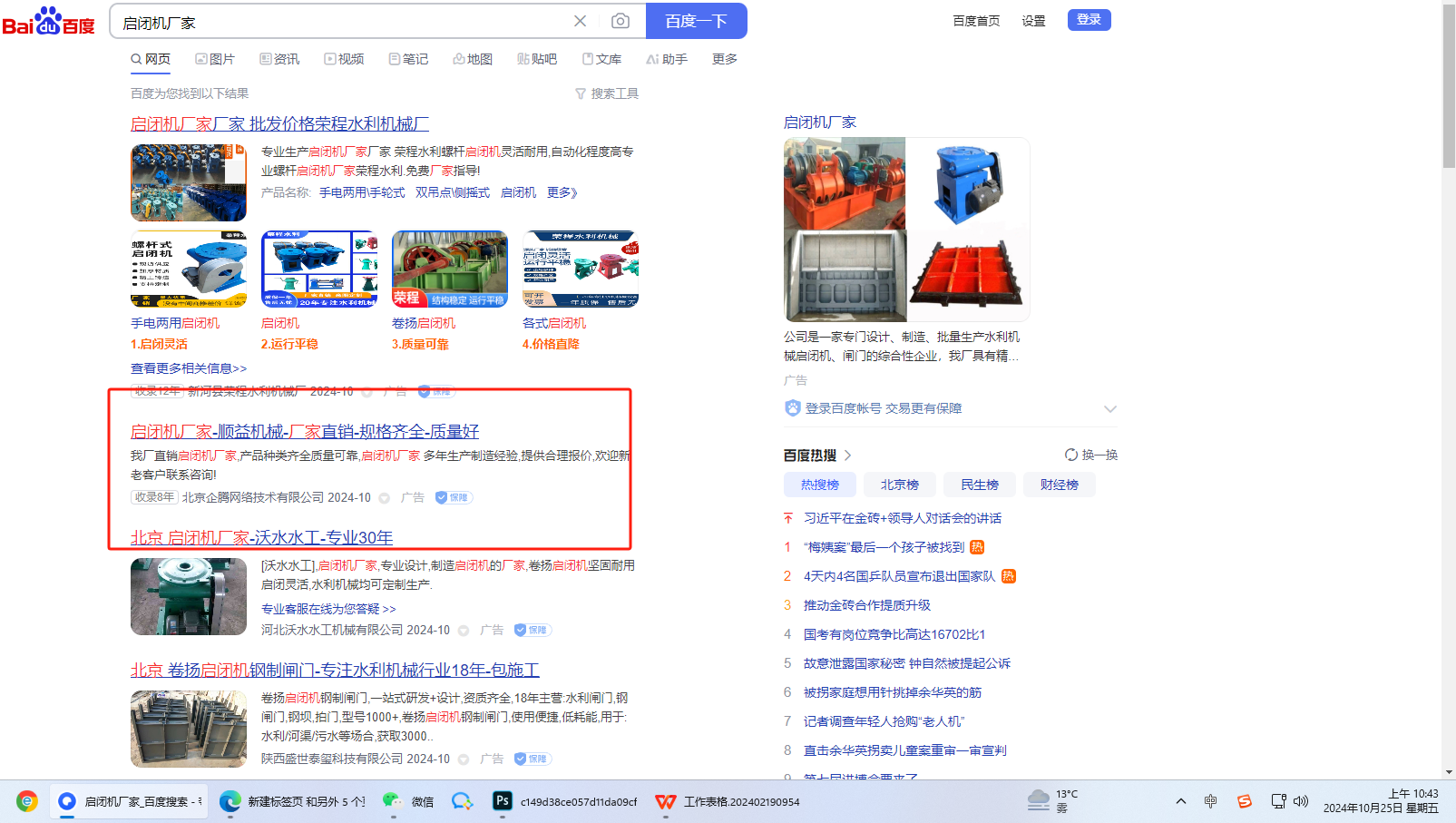Click the sidebar 启闭机厂家 product image collage
The height and width of the screenshot is (823, 1456).
pyautogui.click(x=906, y=230)
